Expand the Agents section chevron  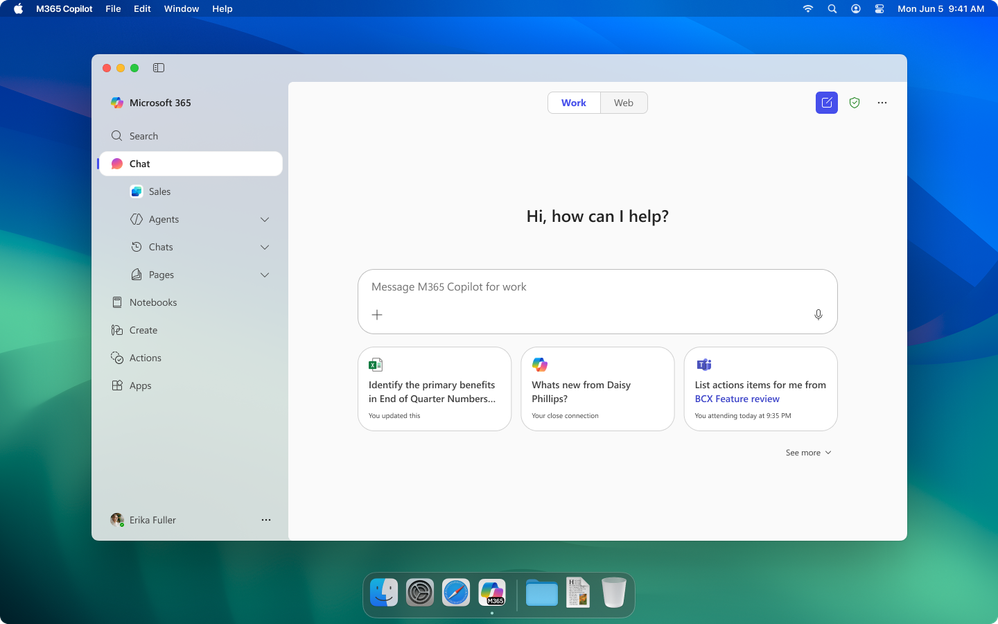(265, 220)
